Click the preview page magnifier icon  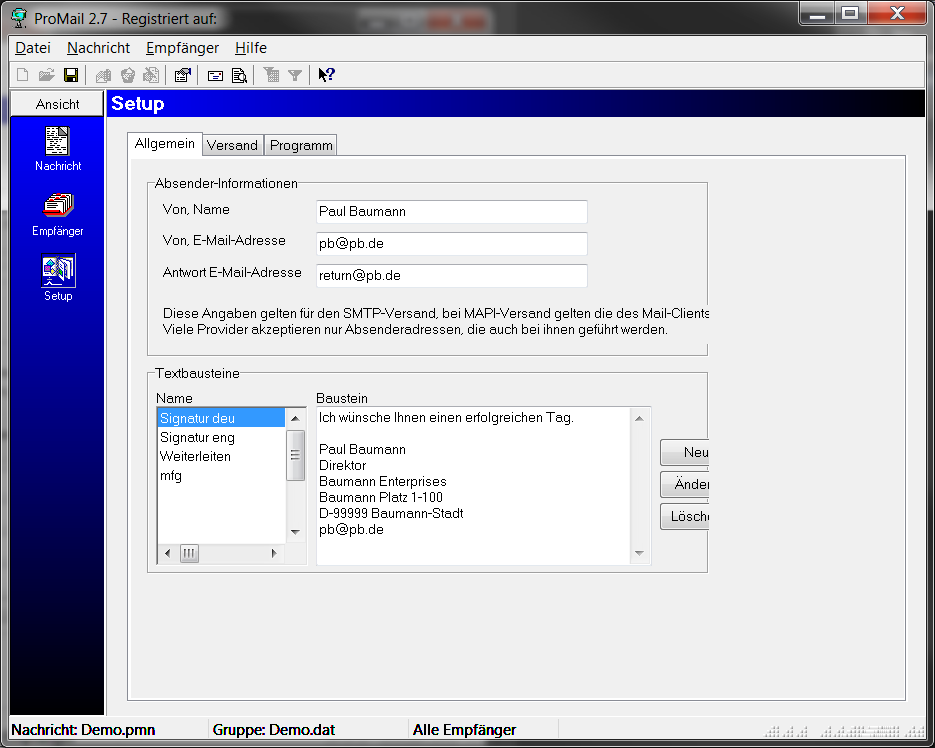coord(239,75)
